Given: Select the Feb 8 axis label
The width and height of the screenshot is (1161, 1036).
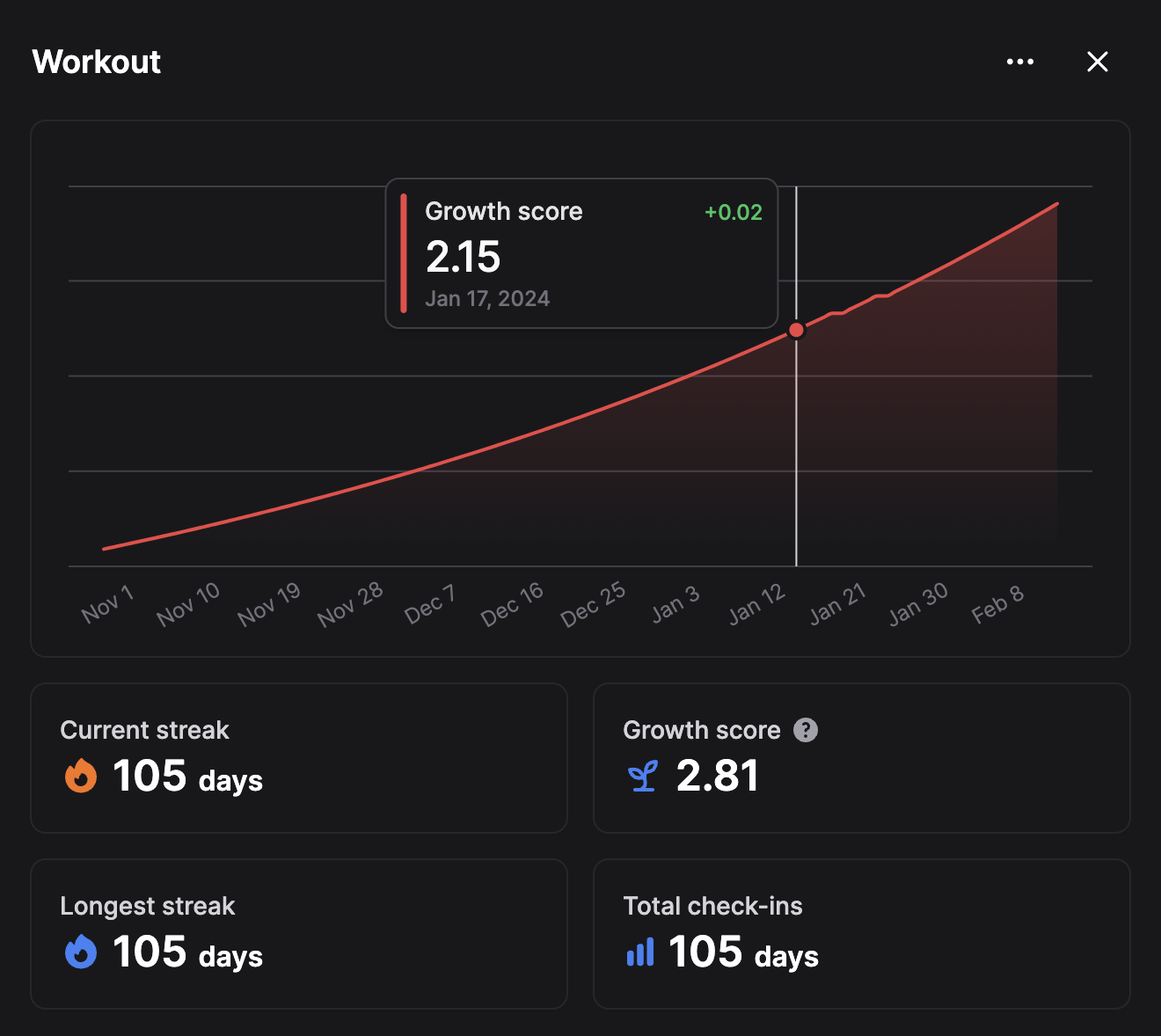Looking at the screenshot, I should click(998, 602).
